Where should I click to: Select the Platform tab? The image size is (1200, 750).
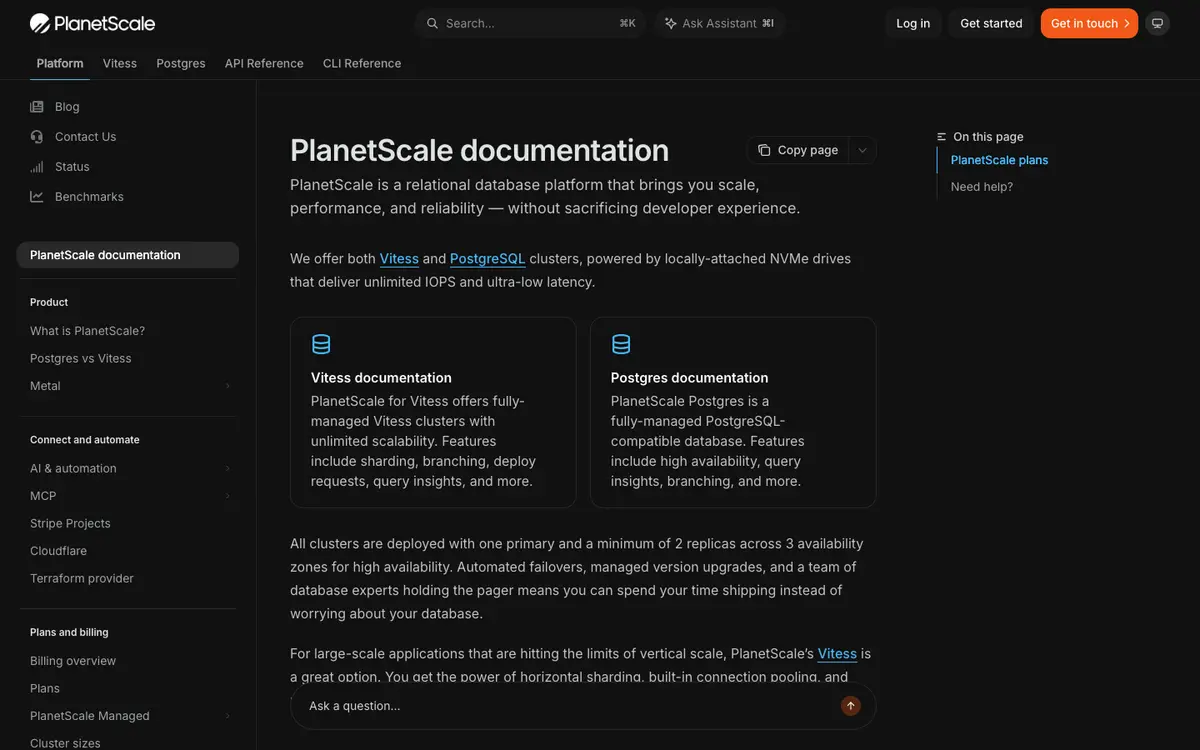click(x=60, y=63)
